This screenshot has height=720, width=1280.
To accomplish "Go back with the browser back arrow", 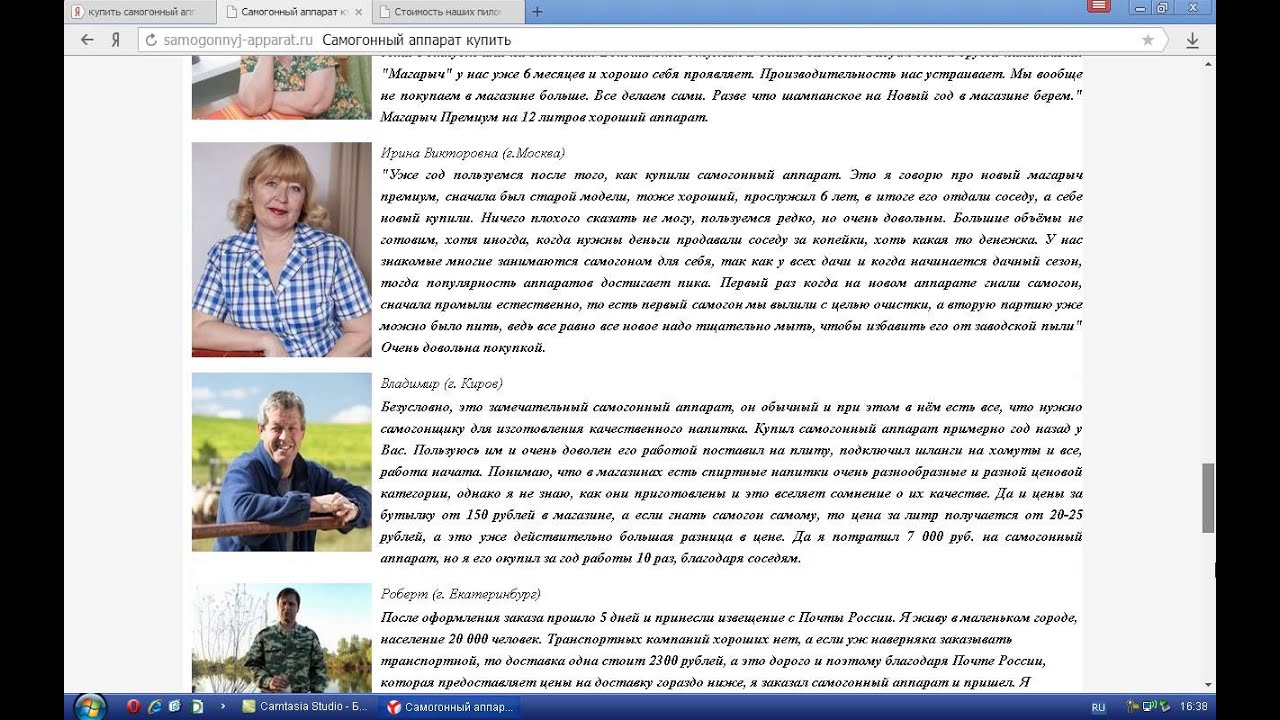I will 87,40.
